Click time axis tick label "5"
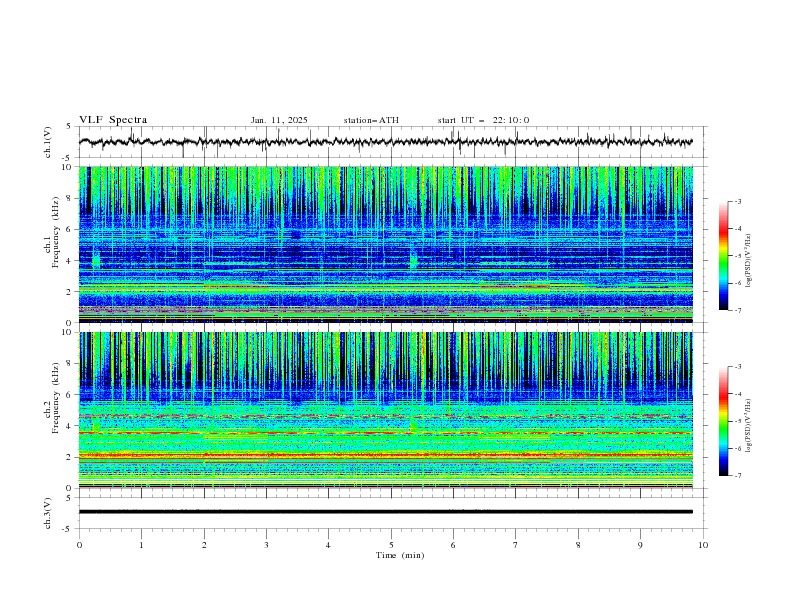Image resolution: width=792 pixels, height=612 pixels. tap(391, 545)
